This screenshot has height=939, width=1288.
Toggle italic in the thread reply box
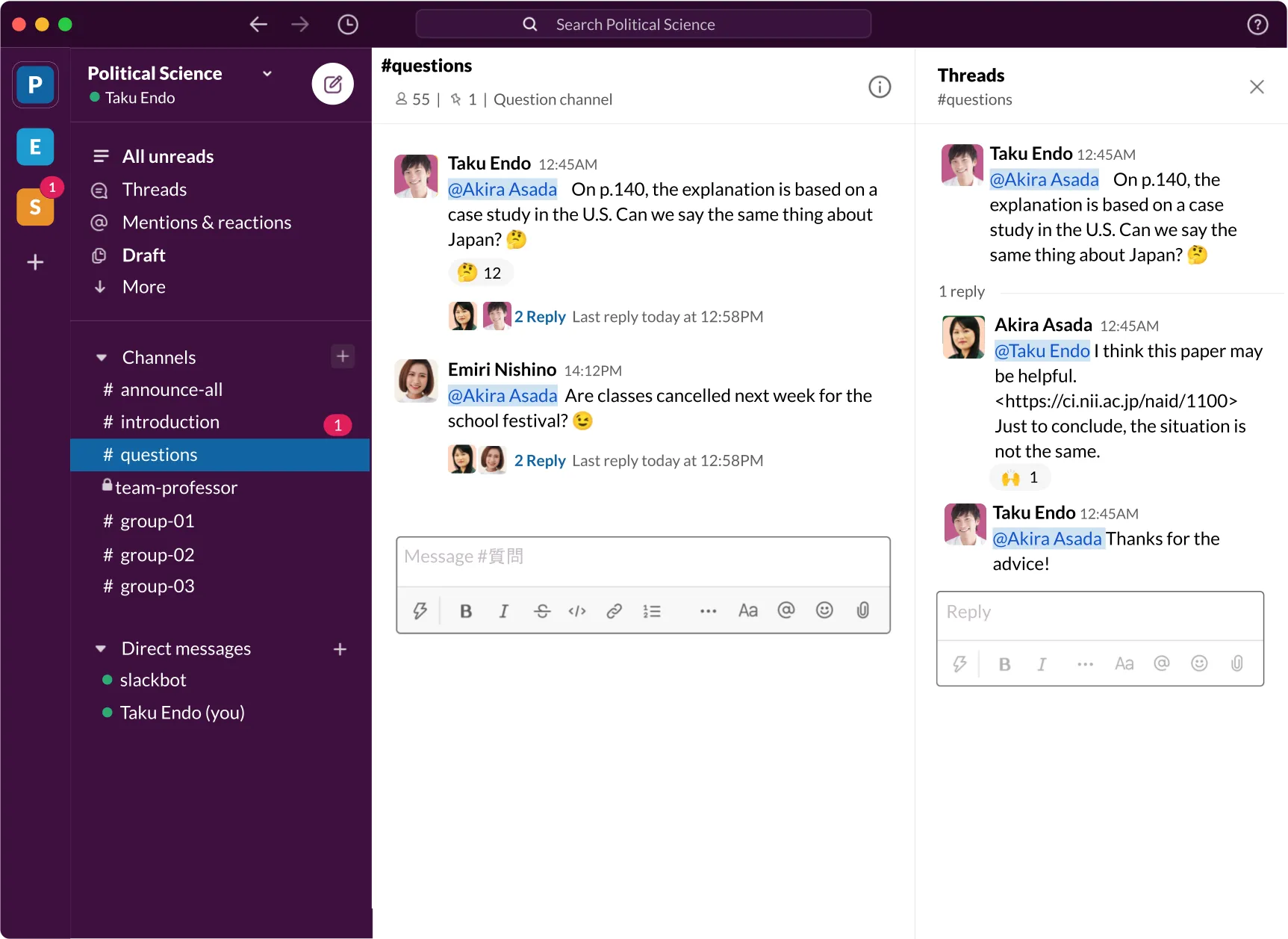pyautogui.click(x=1042, y=664)
